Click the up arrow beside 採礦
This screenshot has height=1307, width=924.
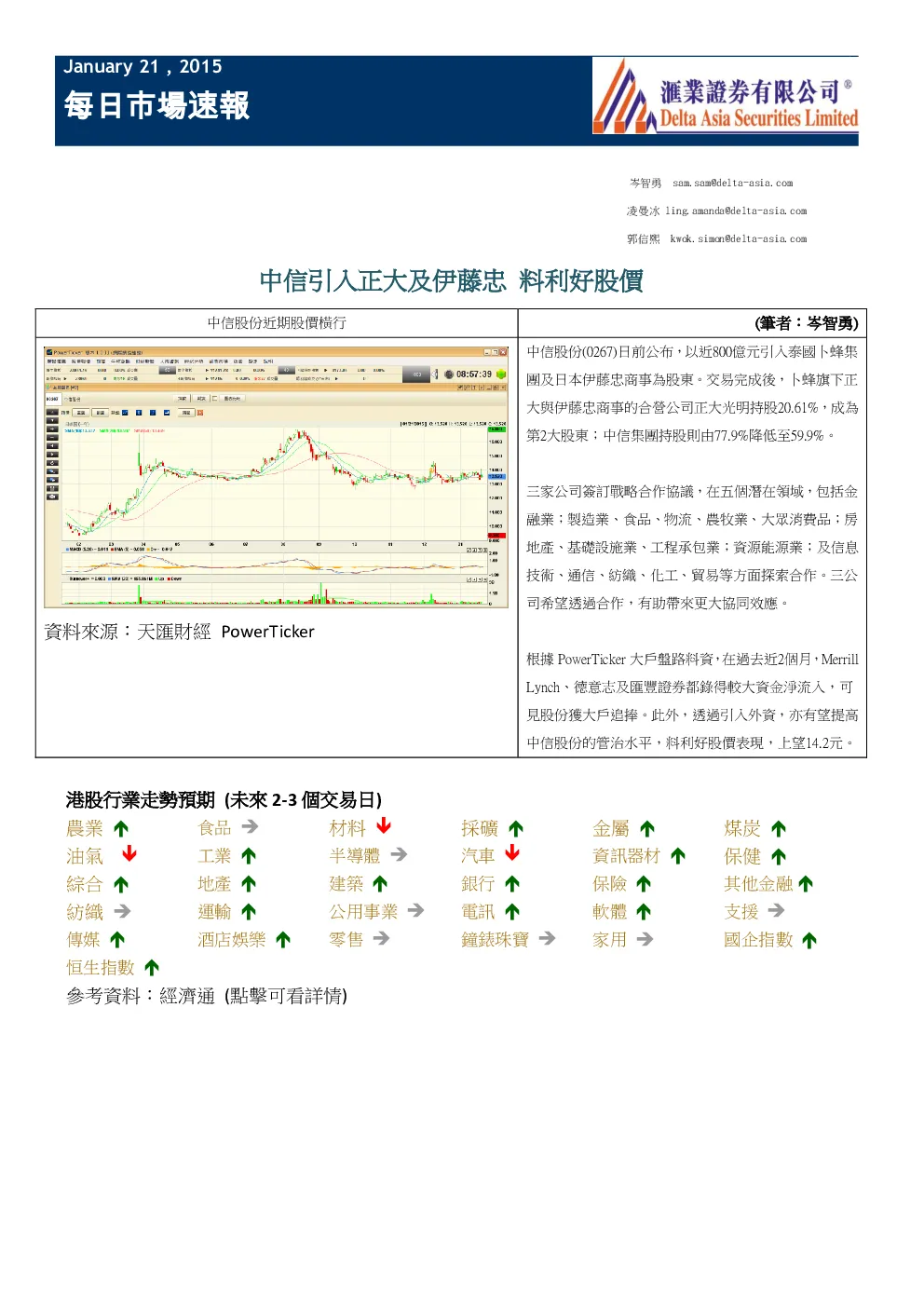pyautogui.click(x=516, y=828)
